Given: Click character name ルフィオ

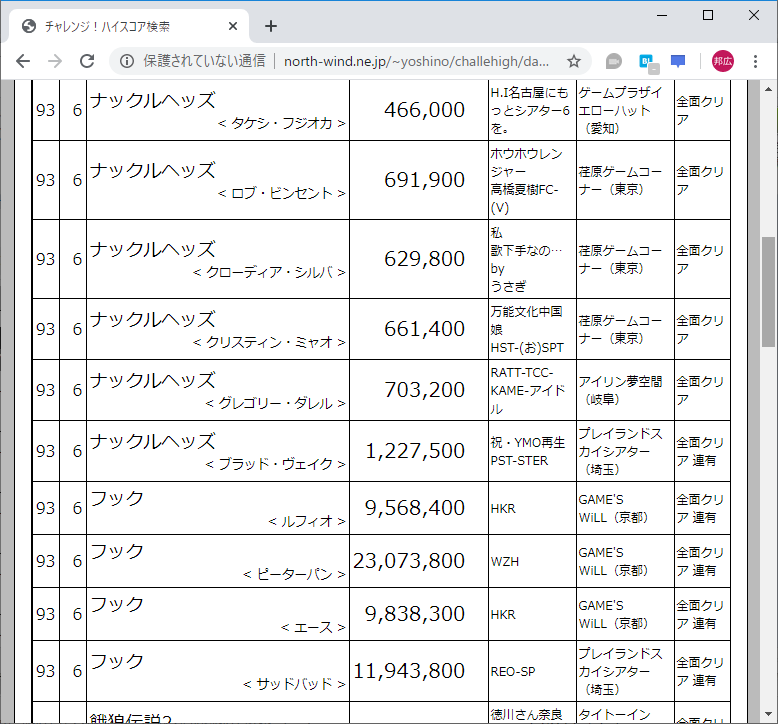Looking at the screenshot, I should (x=307, y=521).
